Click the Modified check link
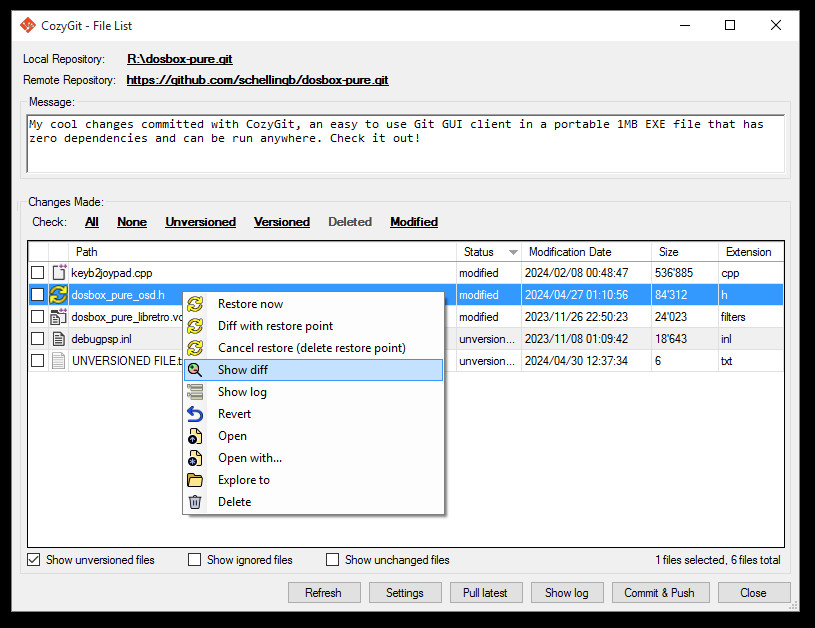This screenshot has width=815, height=628. click(414, 222)
